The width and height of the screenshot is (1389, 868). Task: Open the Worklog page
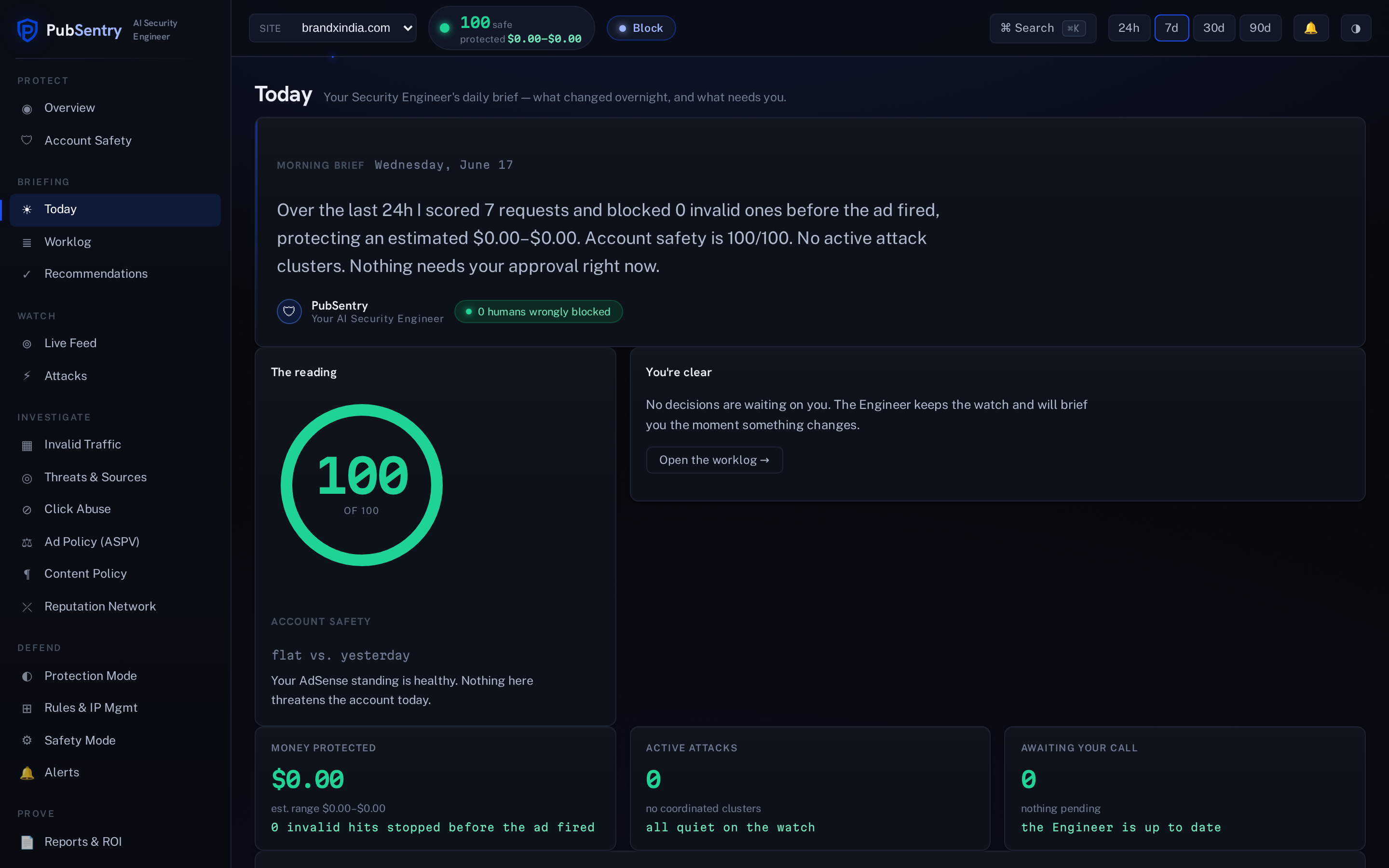pyautogui.click(x=115, y=242)
